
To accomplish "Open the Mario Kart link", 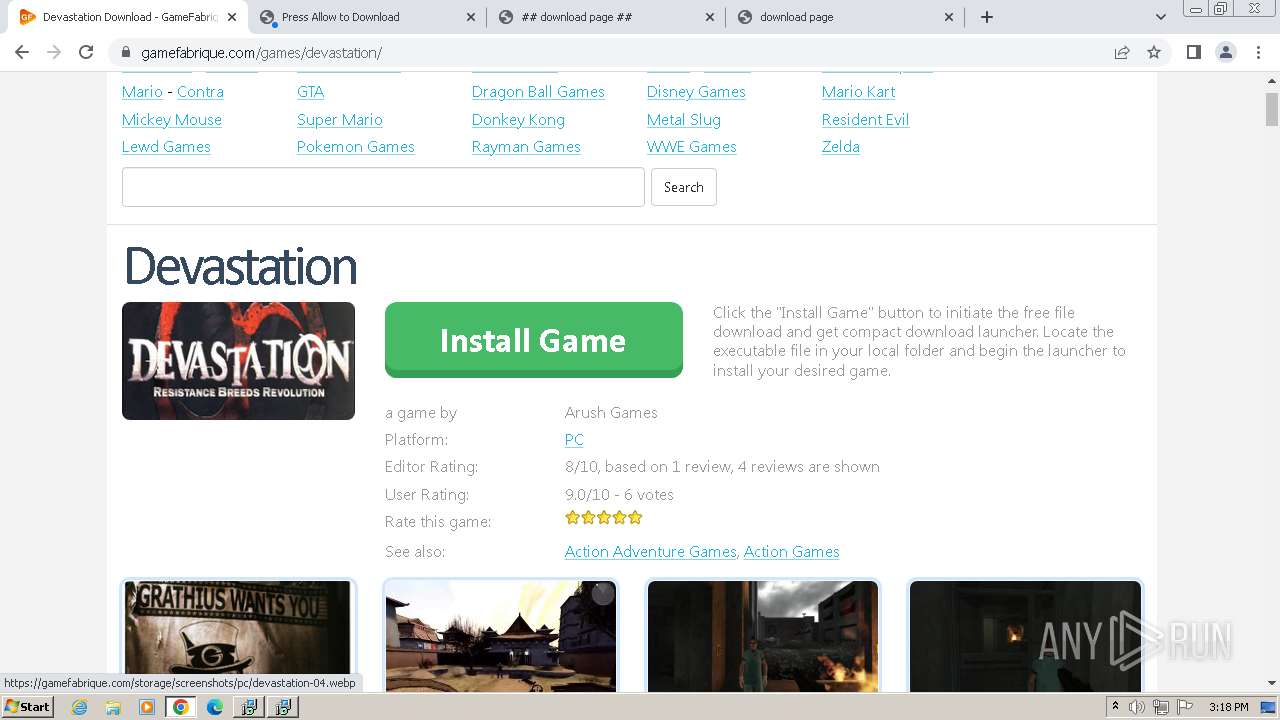I will [x=858, y=92].
